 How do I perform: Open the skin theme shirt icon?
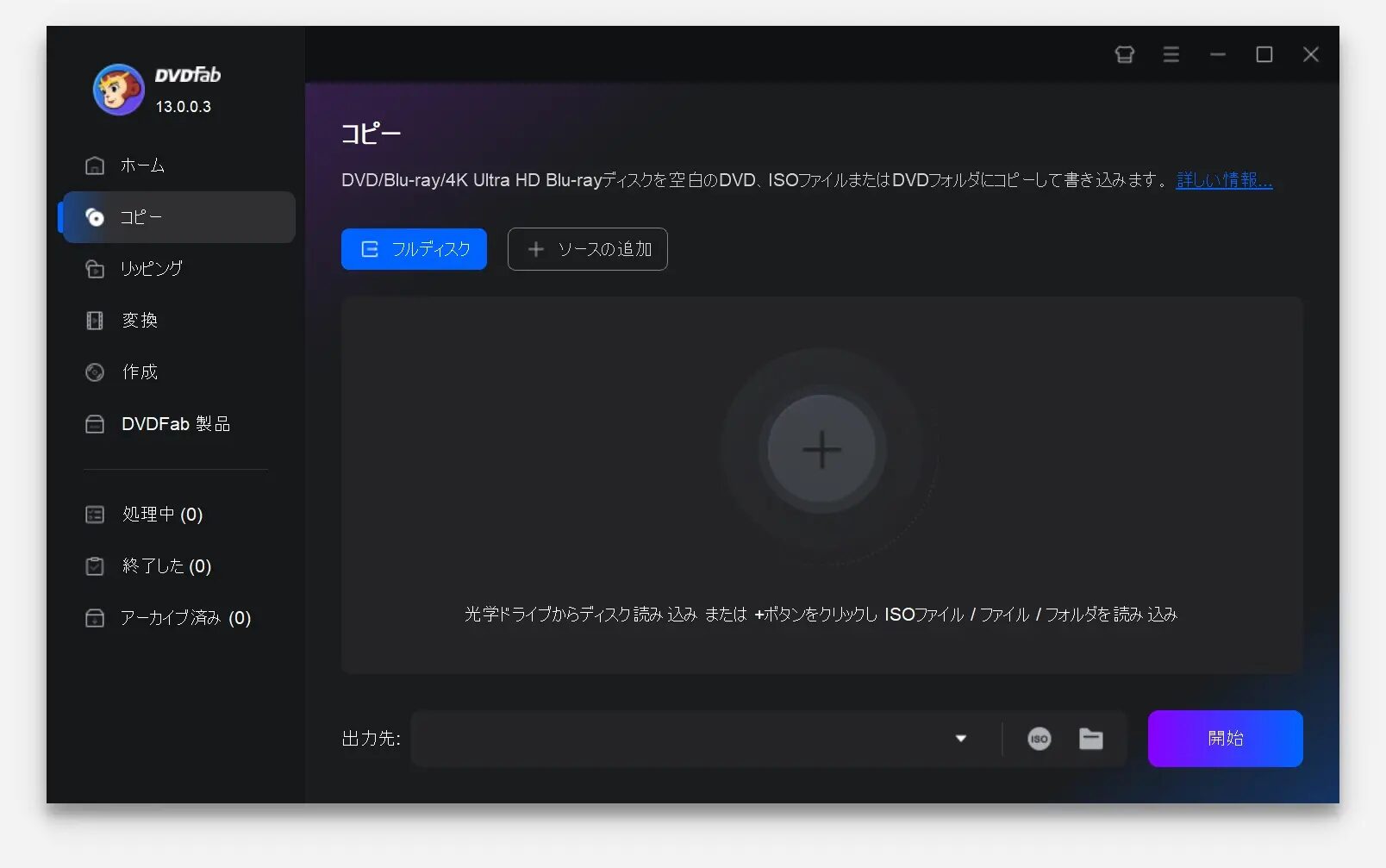pyautogui.click(x=1124, y=55)
